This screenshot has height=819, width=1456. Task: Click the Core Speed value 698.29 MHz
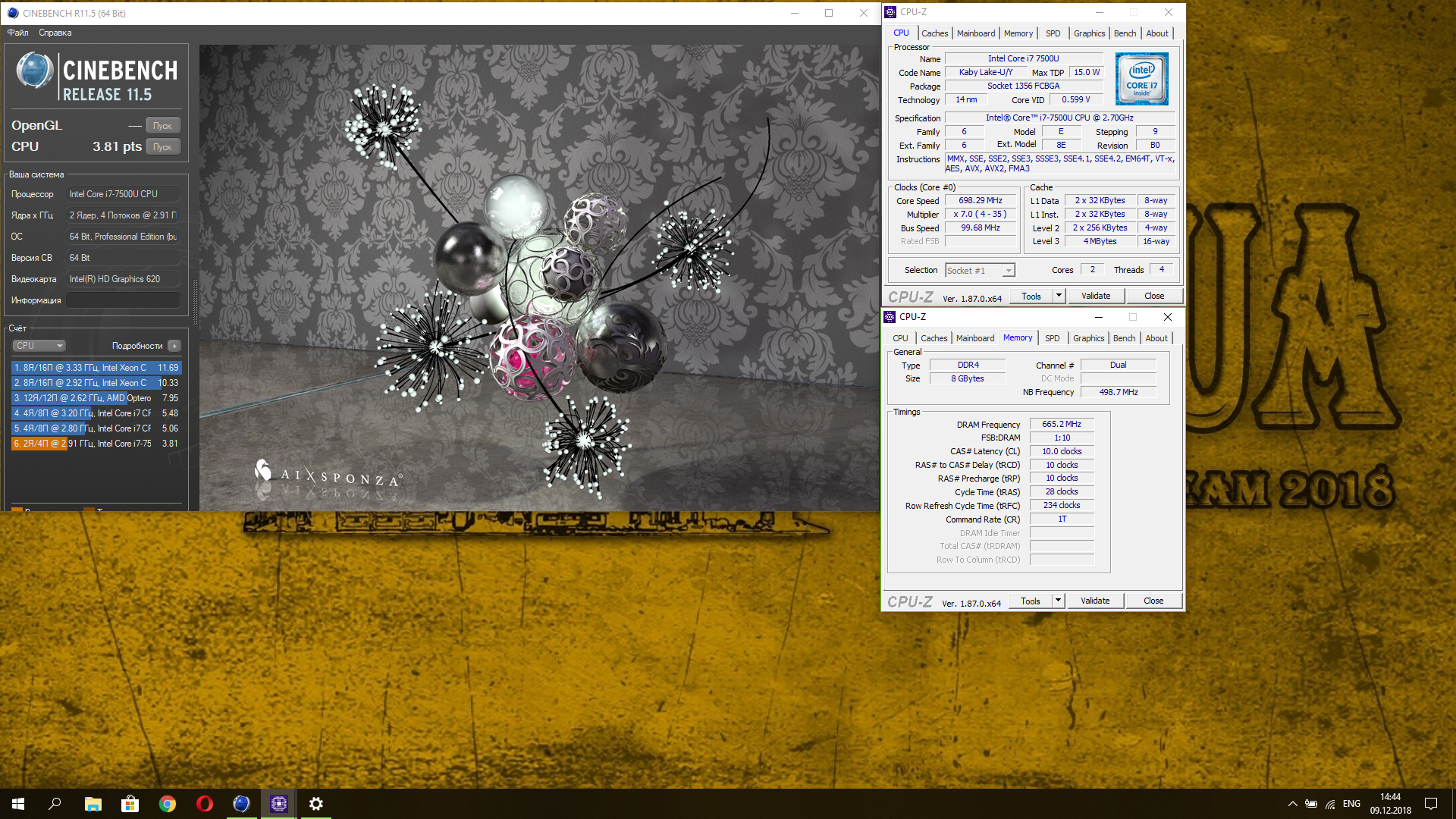(981, 201)
